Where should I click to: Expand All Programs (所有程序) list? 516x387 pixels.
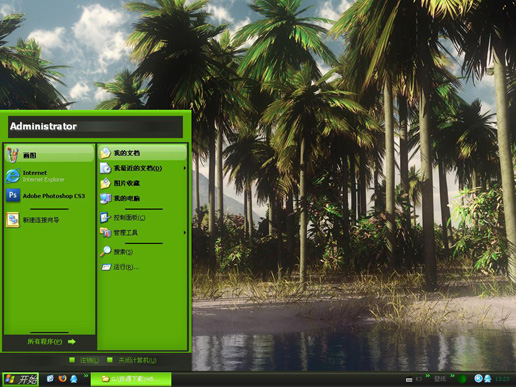pyautogui.click(x=51, y=342)
